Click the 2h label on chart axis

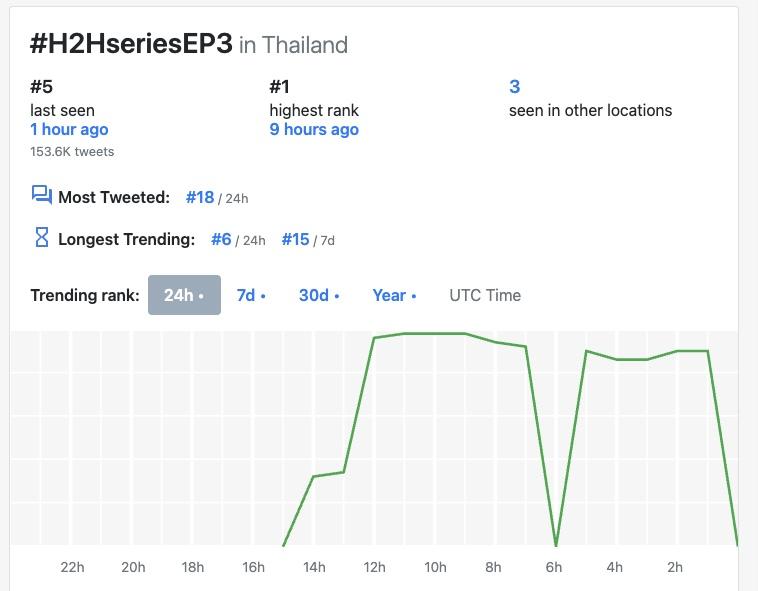(675, 567)
